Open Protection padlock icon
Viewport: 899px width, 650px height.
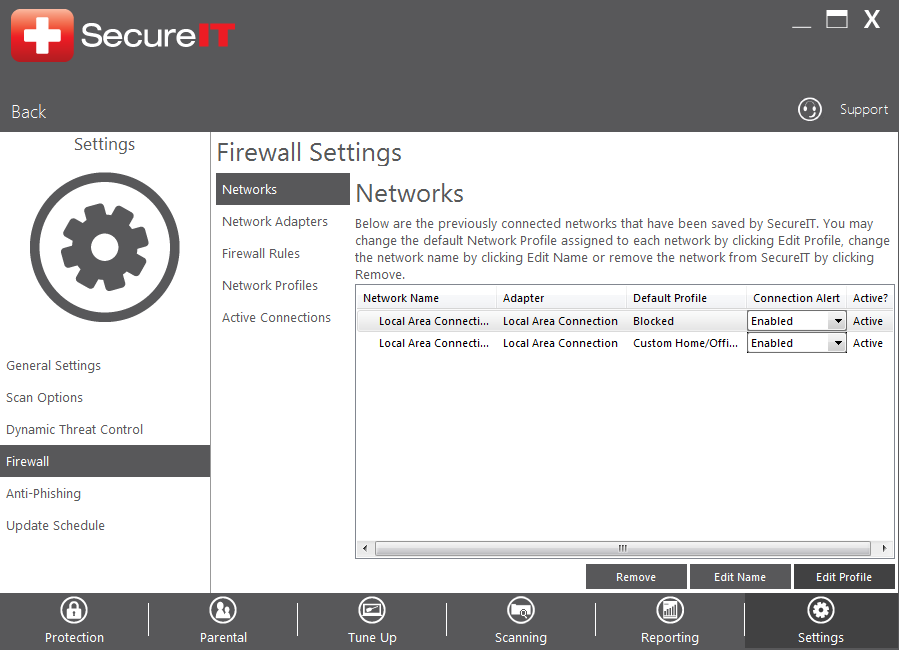[74, 610]
